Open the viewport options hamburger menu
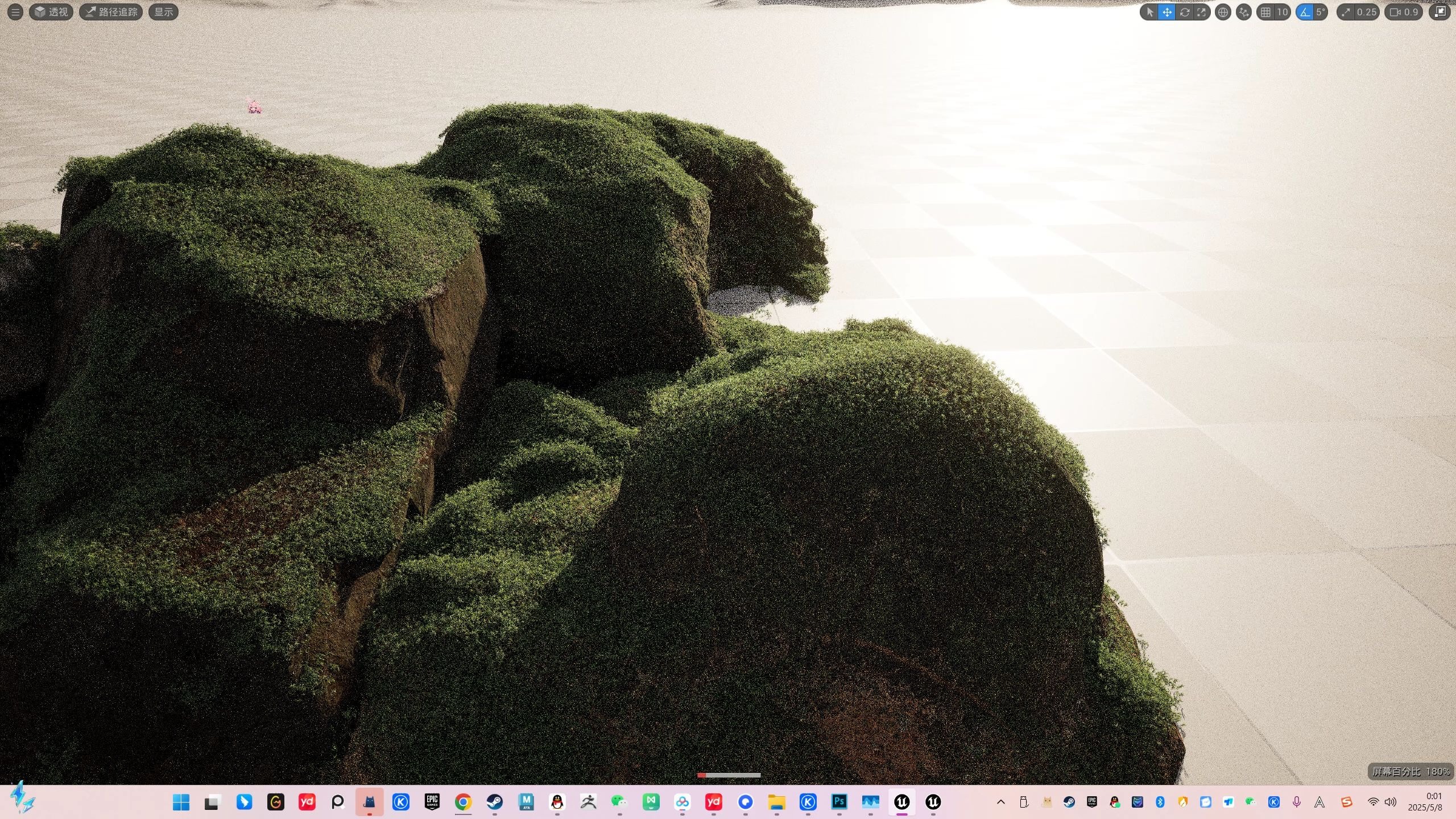Viewport: 1456px width, 819px height. click(x=15, y=12)
